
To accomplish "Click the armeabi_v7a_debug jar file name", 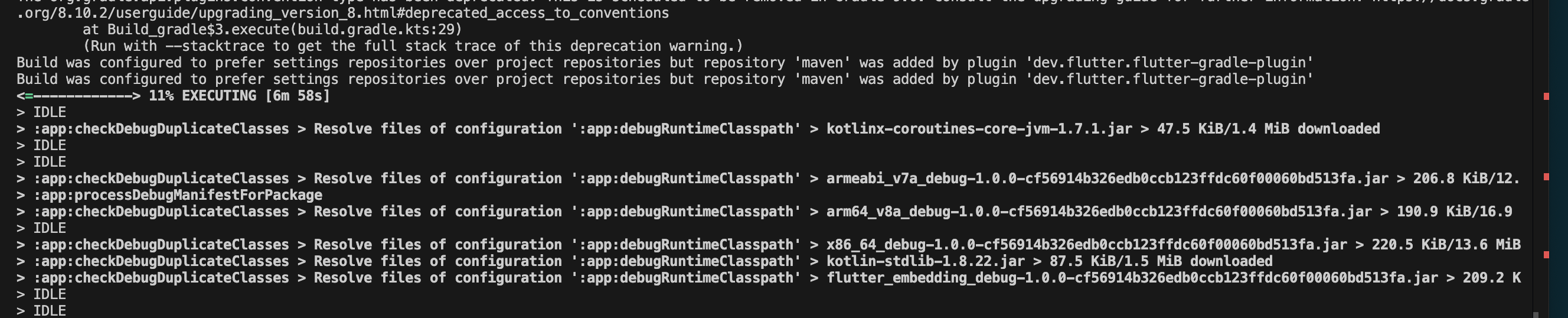I will pos(1107,179).
